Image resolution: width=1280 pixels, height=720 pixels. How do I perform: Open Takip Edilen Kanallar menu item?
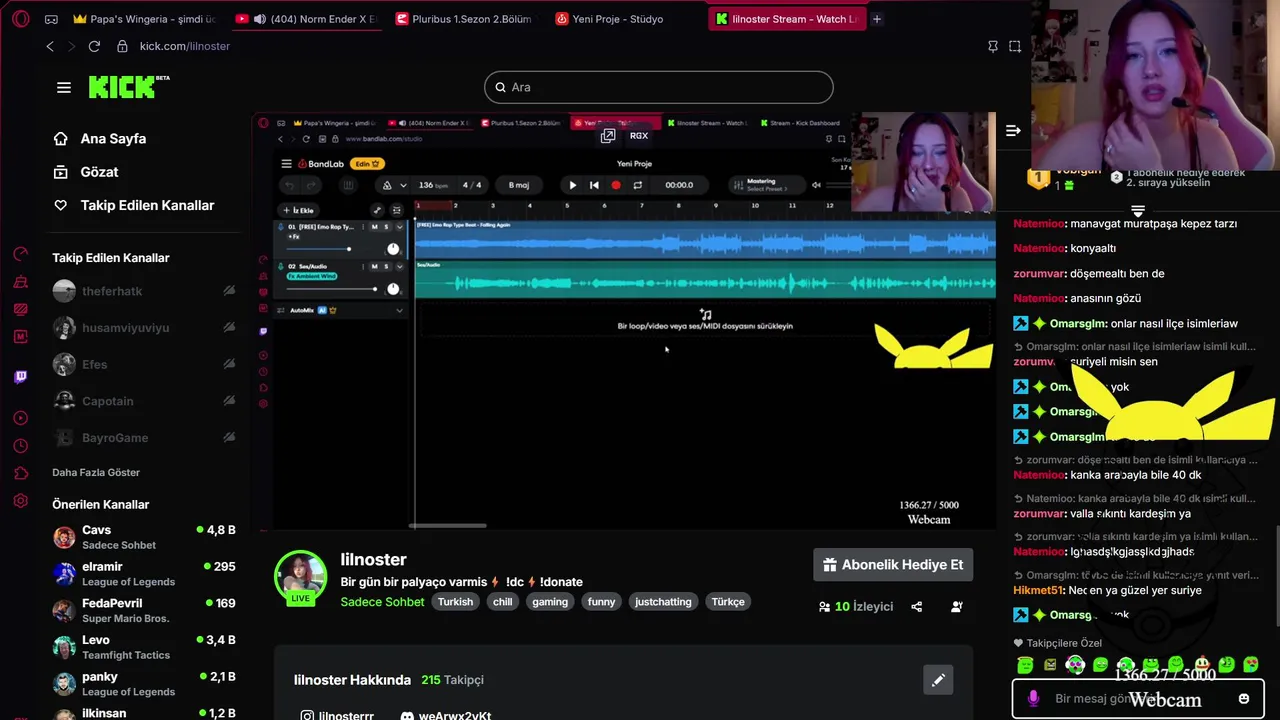(x=134, y=205)
